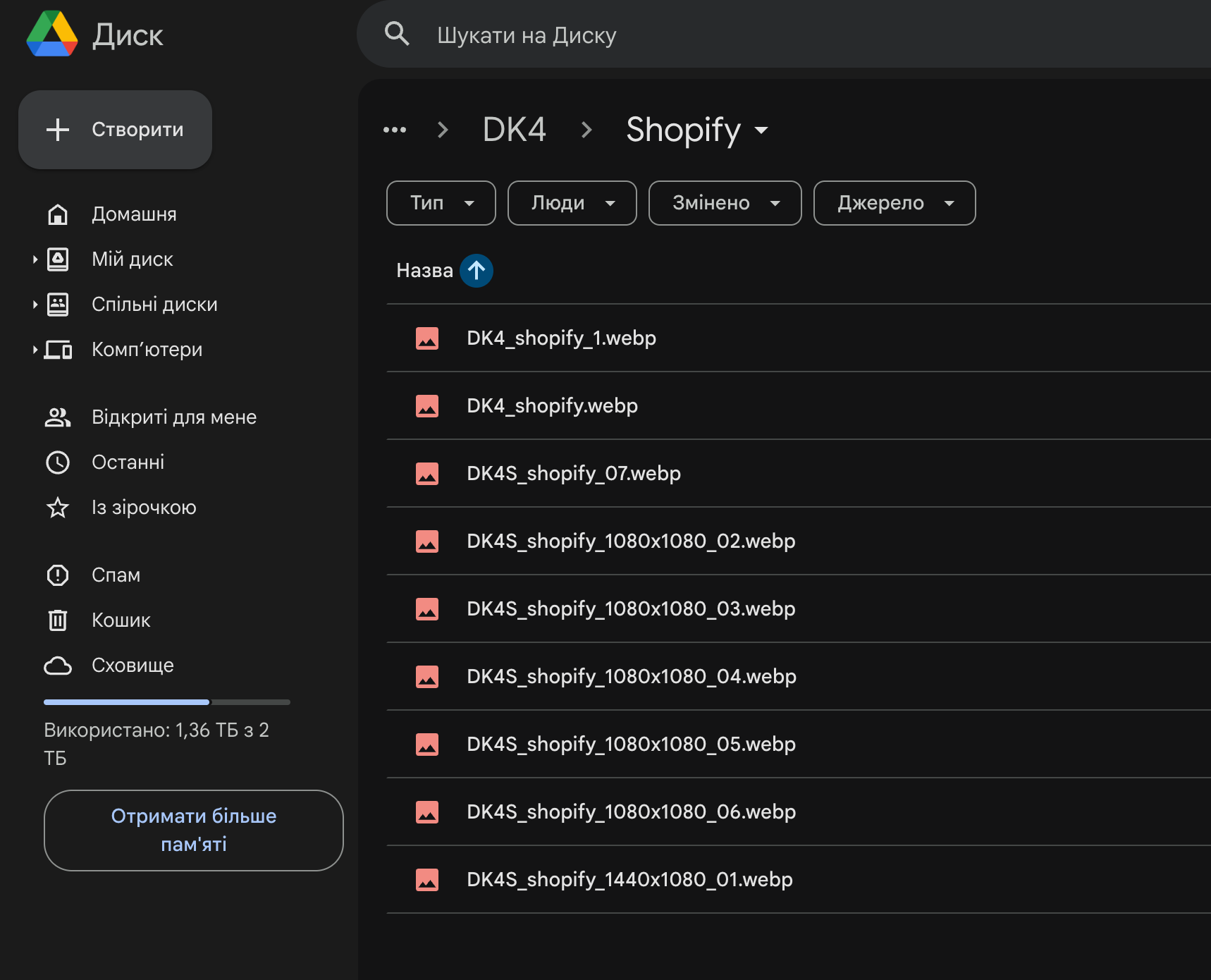Open the Спільні диски section
Image resolution: width=1211 pixels, height=980 pixels.
(58, 304)
